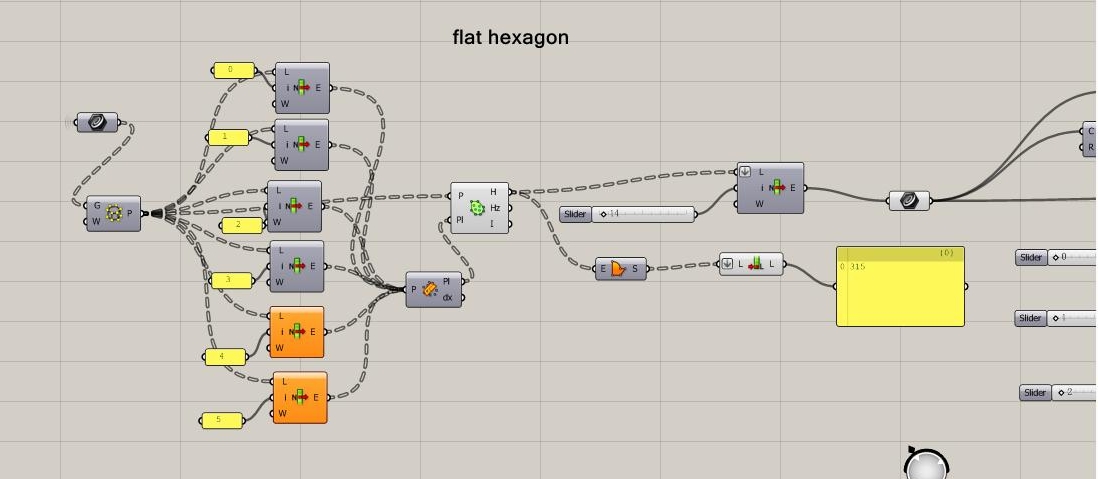The height and width of the screenshot is (479, 1098).
Task: Select the hexagon parameter at far left
Action: click(97, 122)
